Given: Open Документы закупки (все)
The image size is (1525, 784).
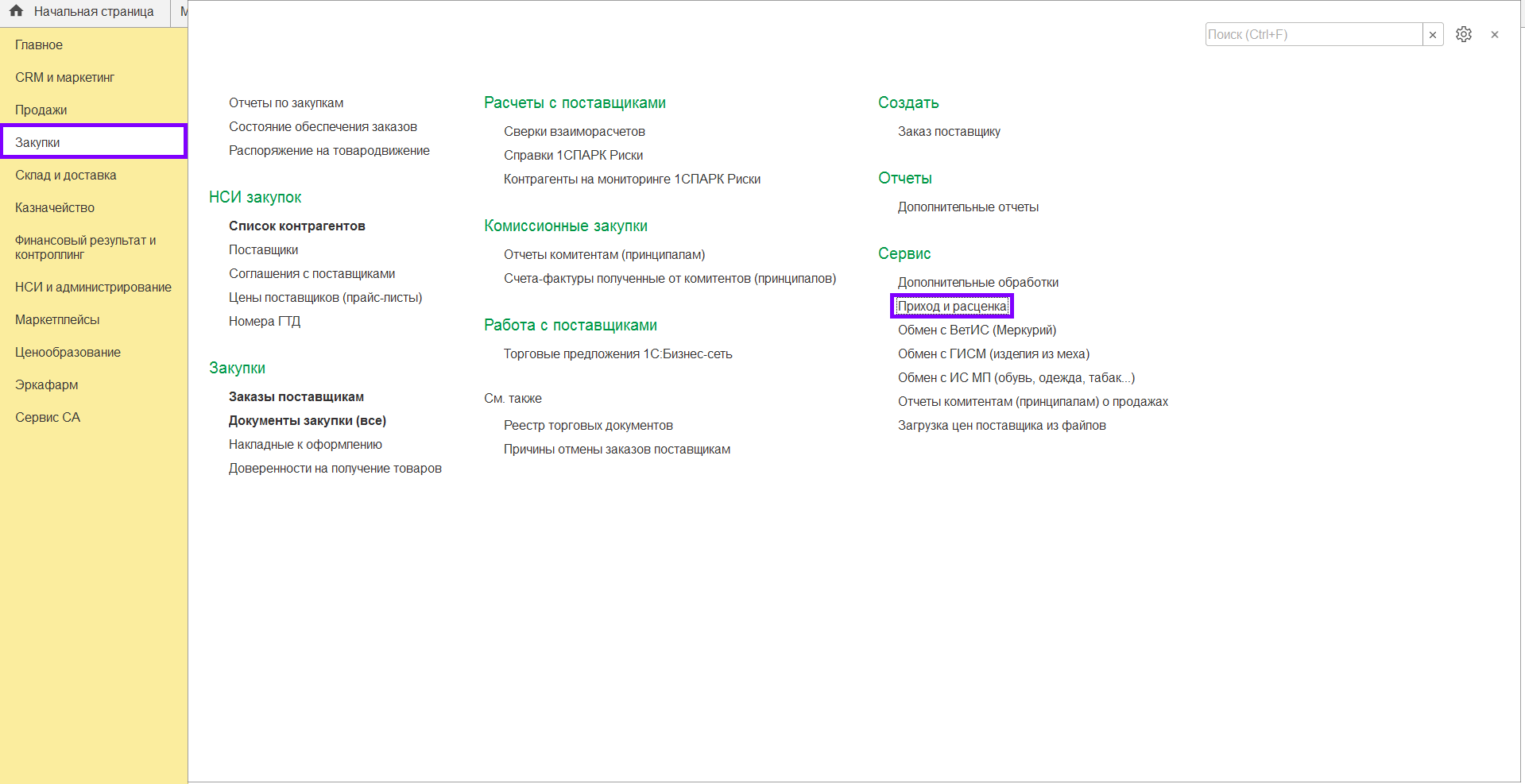Looking at the screenshot, I should coord(307,421).
